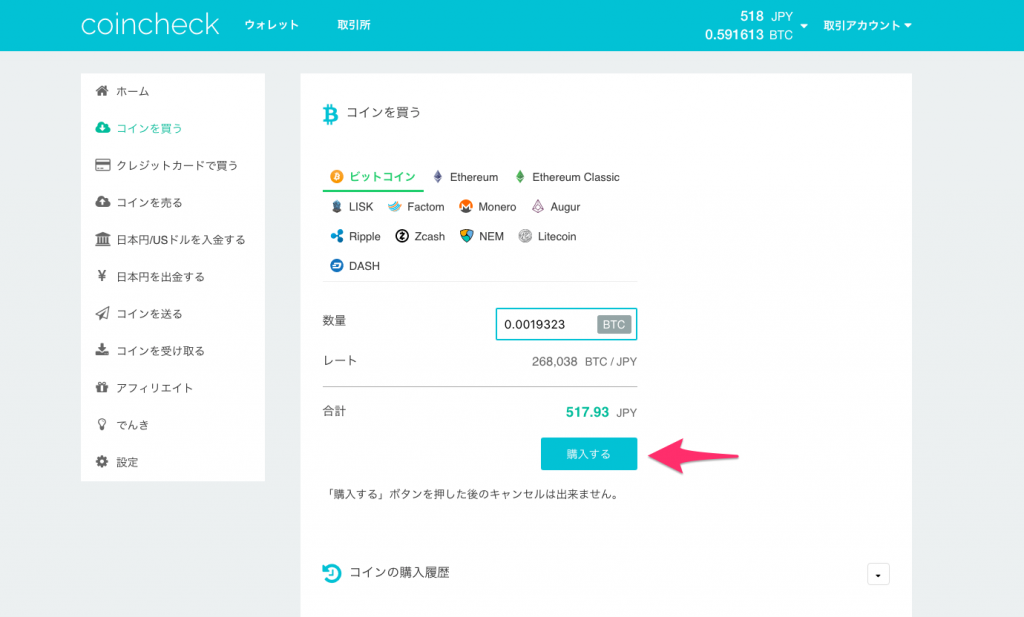Select コインを買う sidebar item
The image size is (1024, 617).
pyautogui.click(x=149, y=128)
